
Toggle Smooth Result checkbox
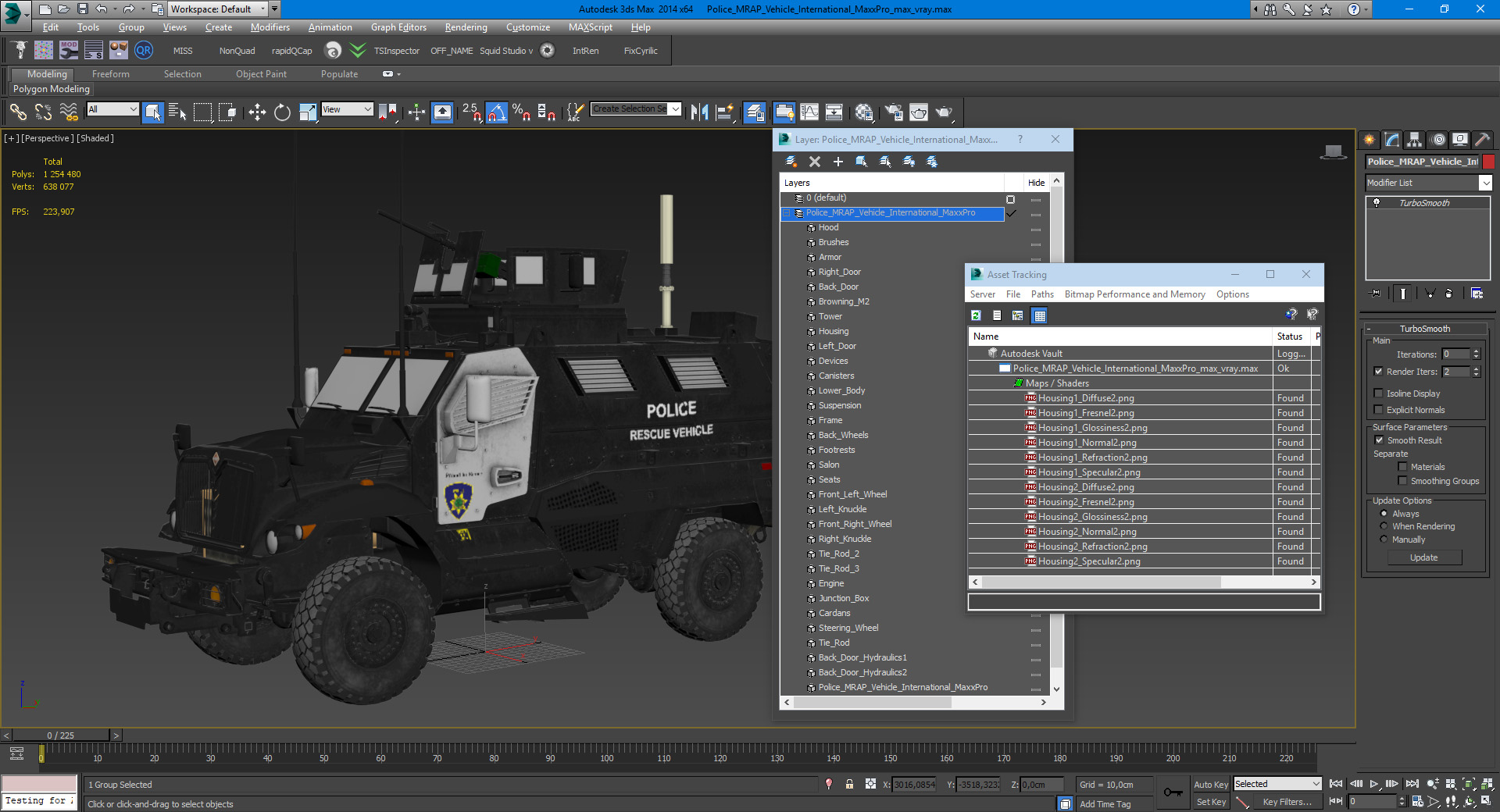tap(1379, 440)
